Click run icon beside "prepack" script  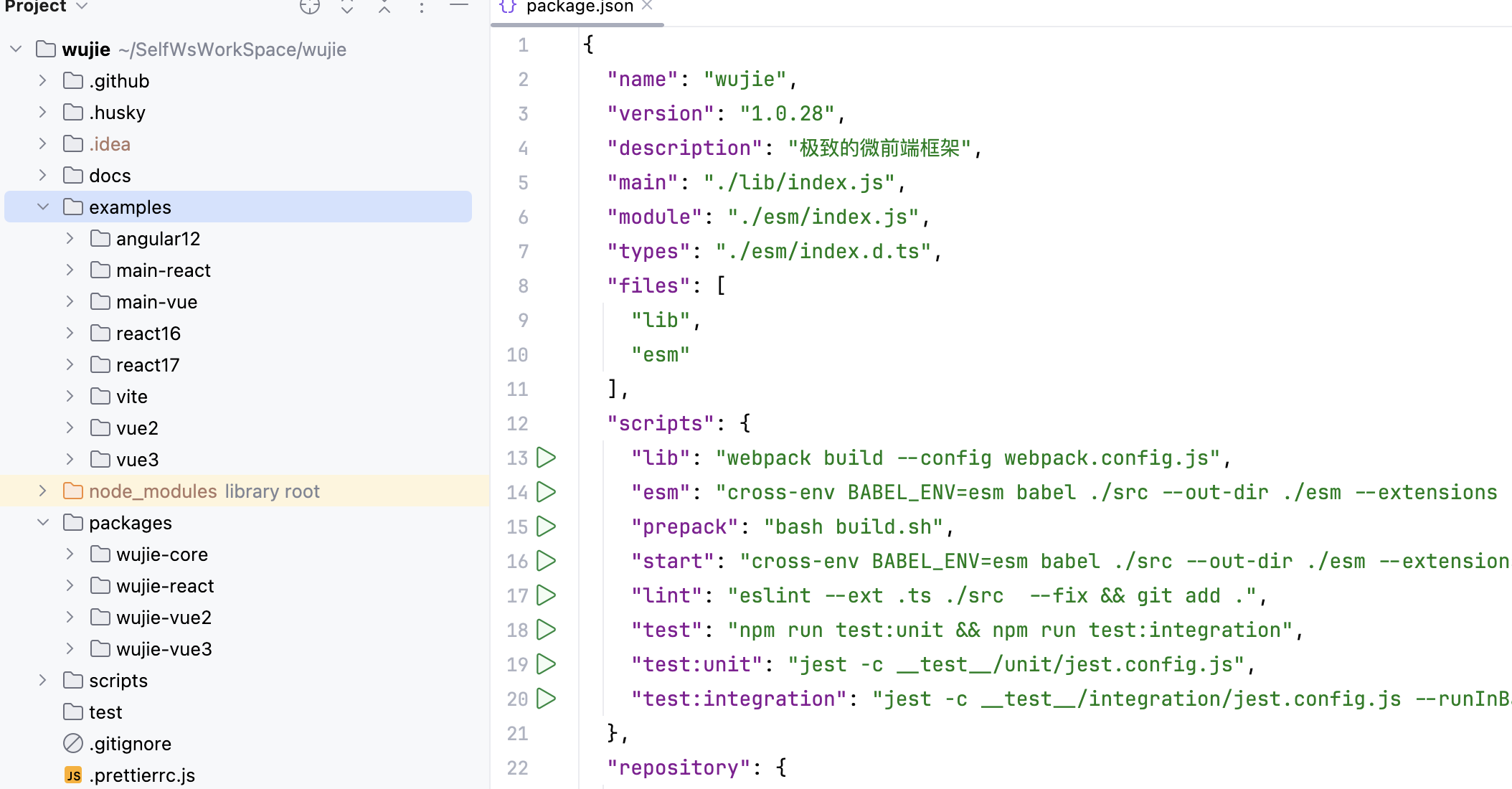click(547, 526)
